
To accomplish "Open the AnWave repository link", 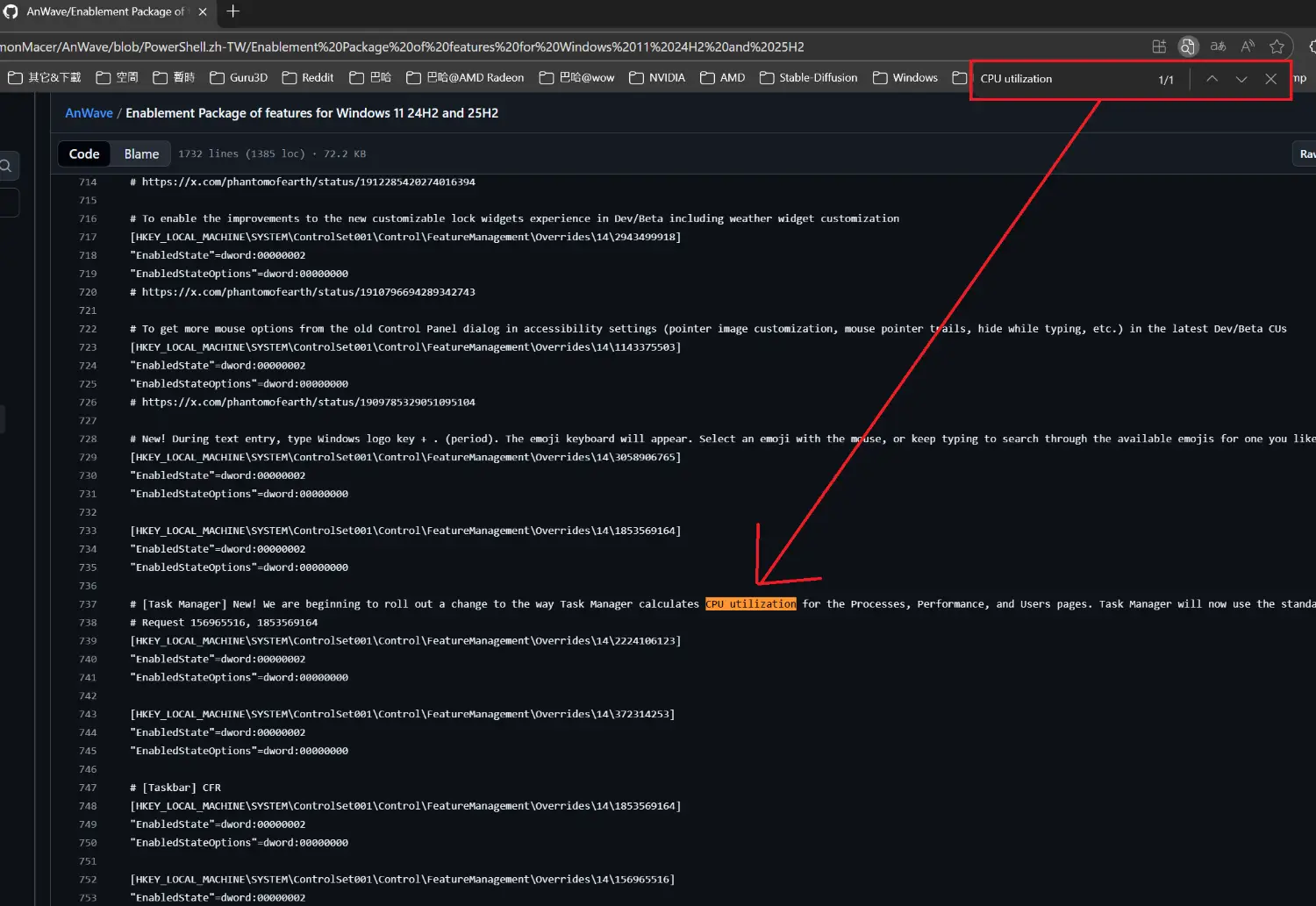I will click(x=89, y=113).
